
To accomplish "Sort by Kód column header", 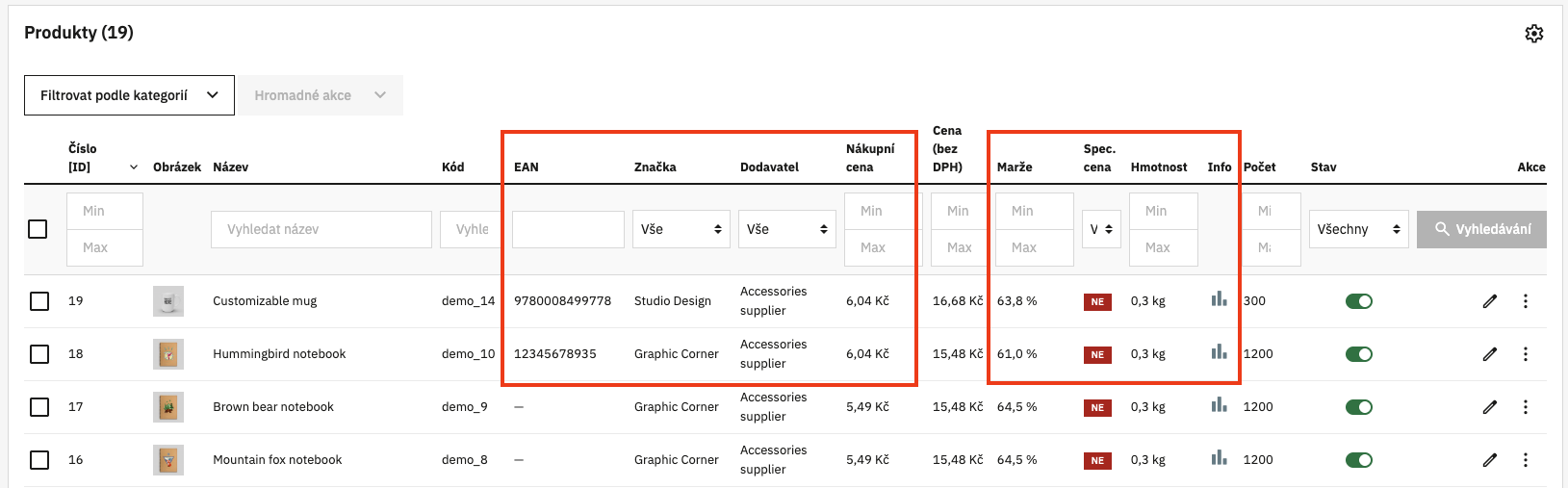I will click(x=453, y=167).
